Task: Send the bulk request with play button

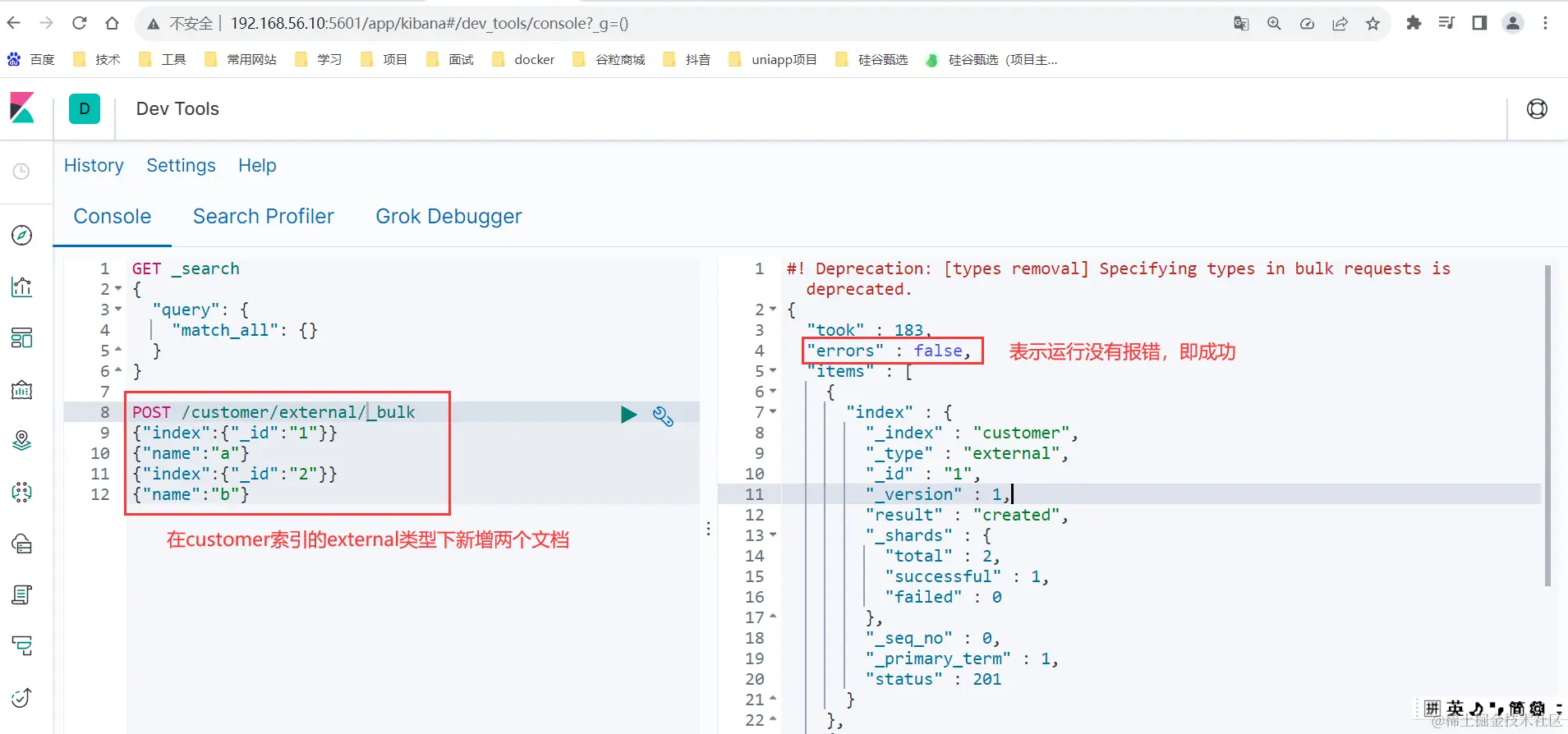Action: 628,415
